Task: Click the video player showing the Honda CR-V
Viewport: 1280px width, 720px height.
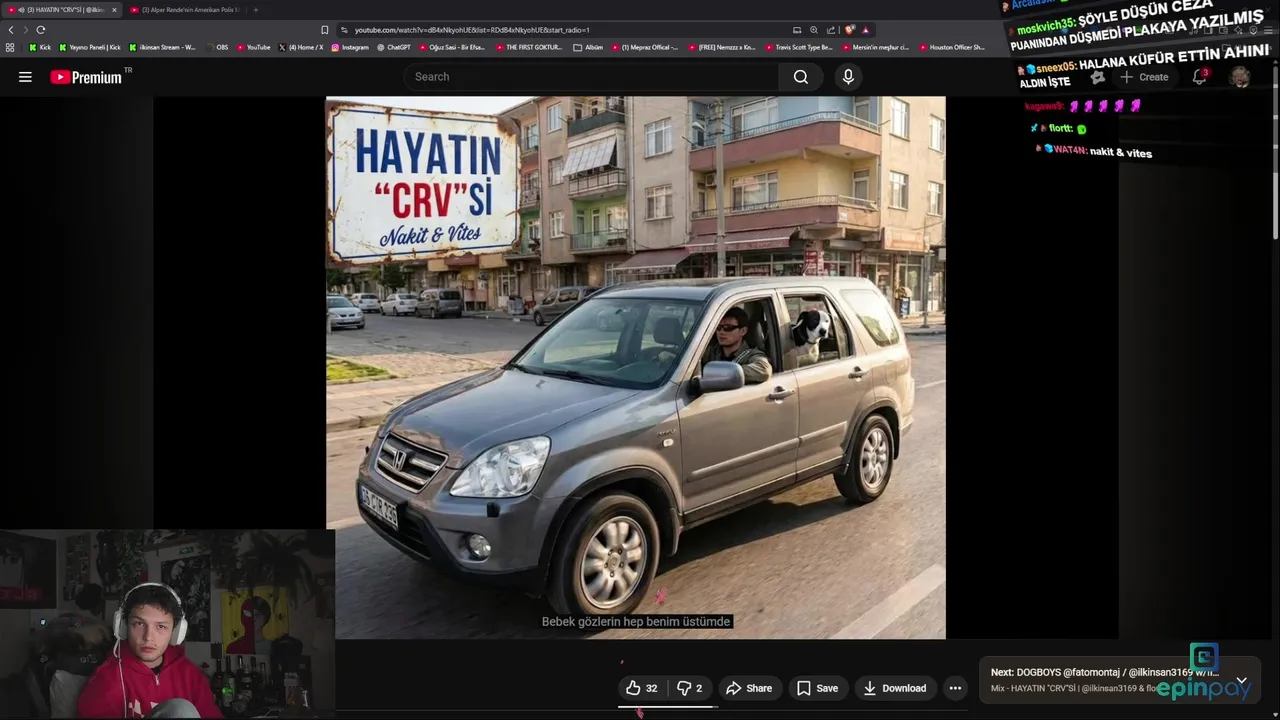Action: click(x=636, y=367)
